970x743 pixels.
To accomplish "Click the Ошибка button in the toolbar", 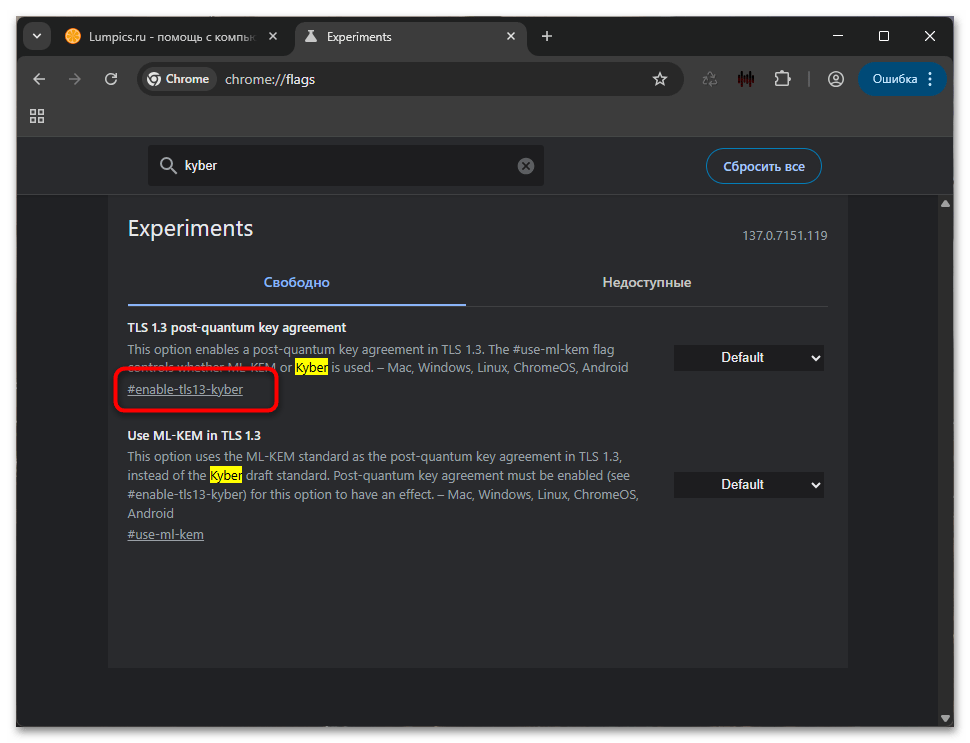I will click(x=893, y=79).
